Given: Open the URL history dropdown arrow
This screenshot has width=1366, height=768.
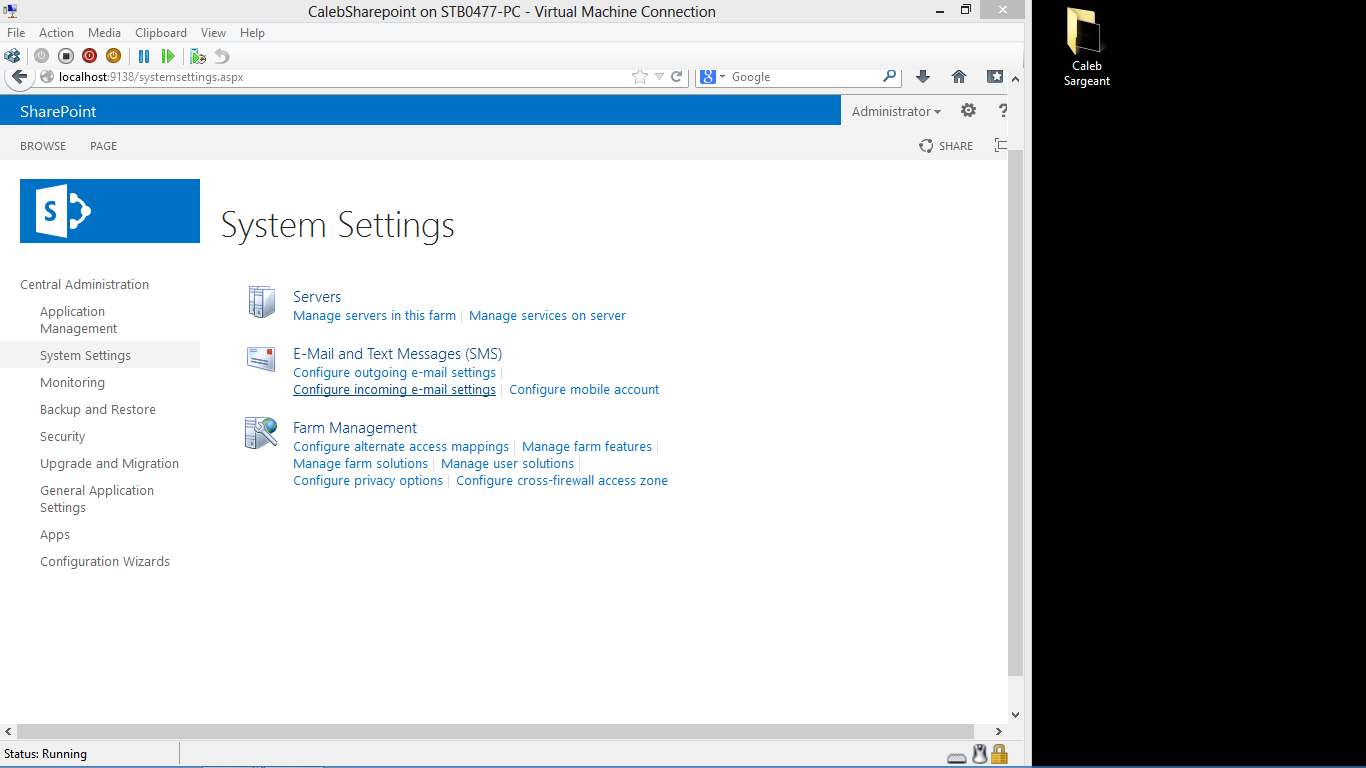Looking at the screenshot, I should coord(659,77).
